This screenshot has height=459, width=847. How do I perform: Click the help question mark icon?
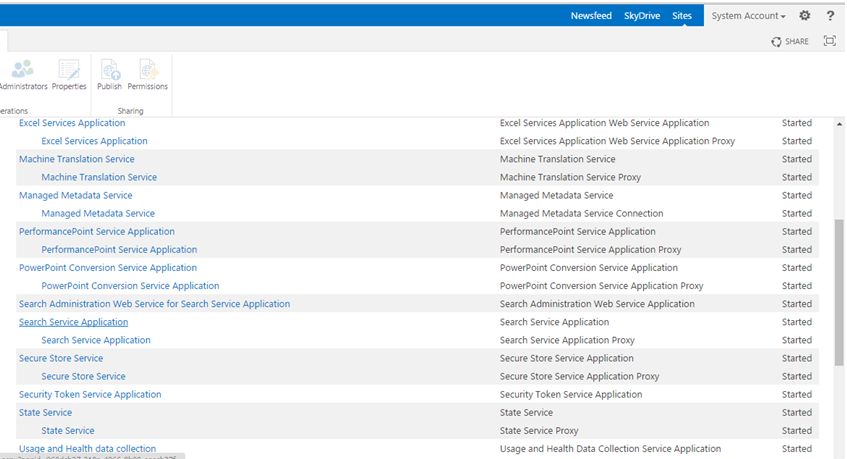point(830,16)
